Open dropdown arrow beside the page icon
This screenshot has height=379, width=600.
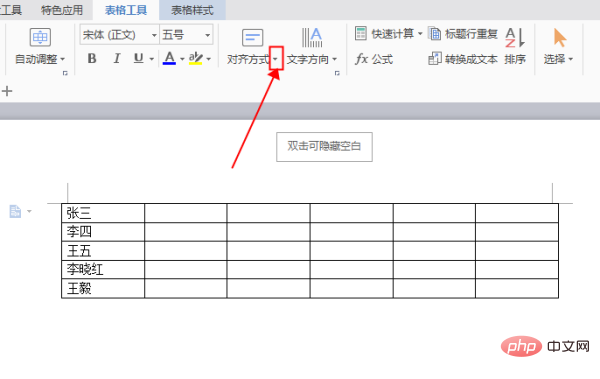(29, 211)
